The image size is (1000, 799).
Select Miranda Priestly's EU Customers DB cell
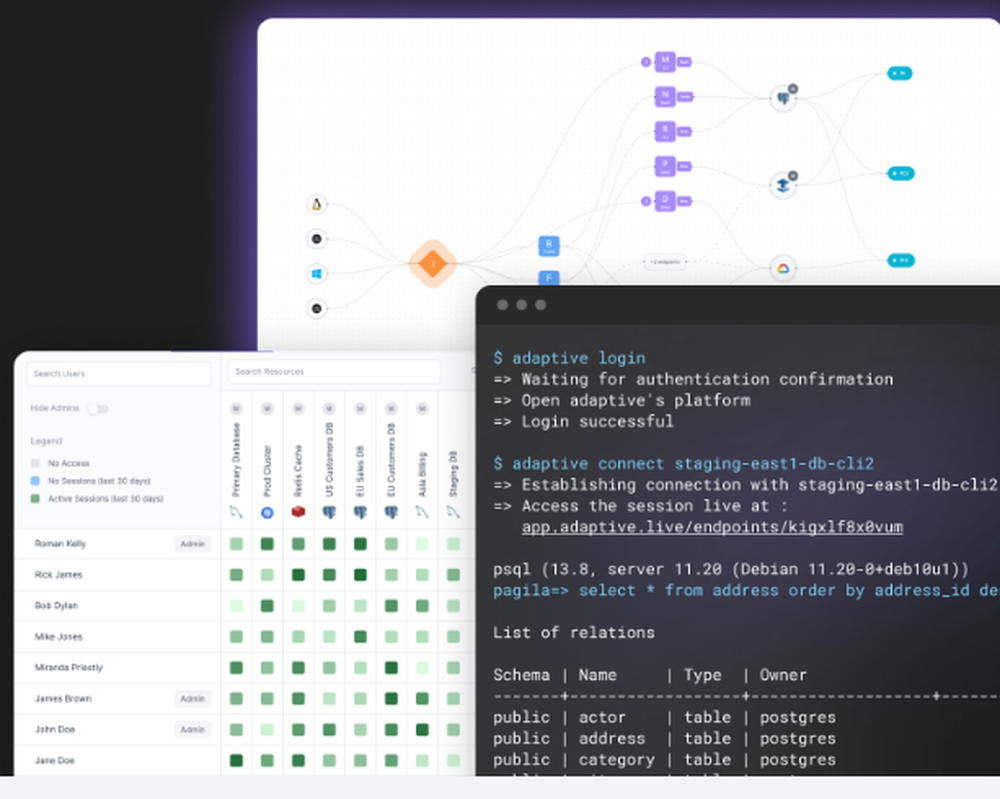(x=391, y=668)
